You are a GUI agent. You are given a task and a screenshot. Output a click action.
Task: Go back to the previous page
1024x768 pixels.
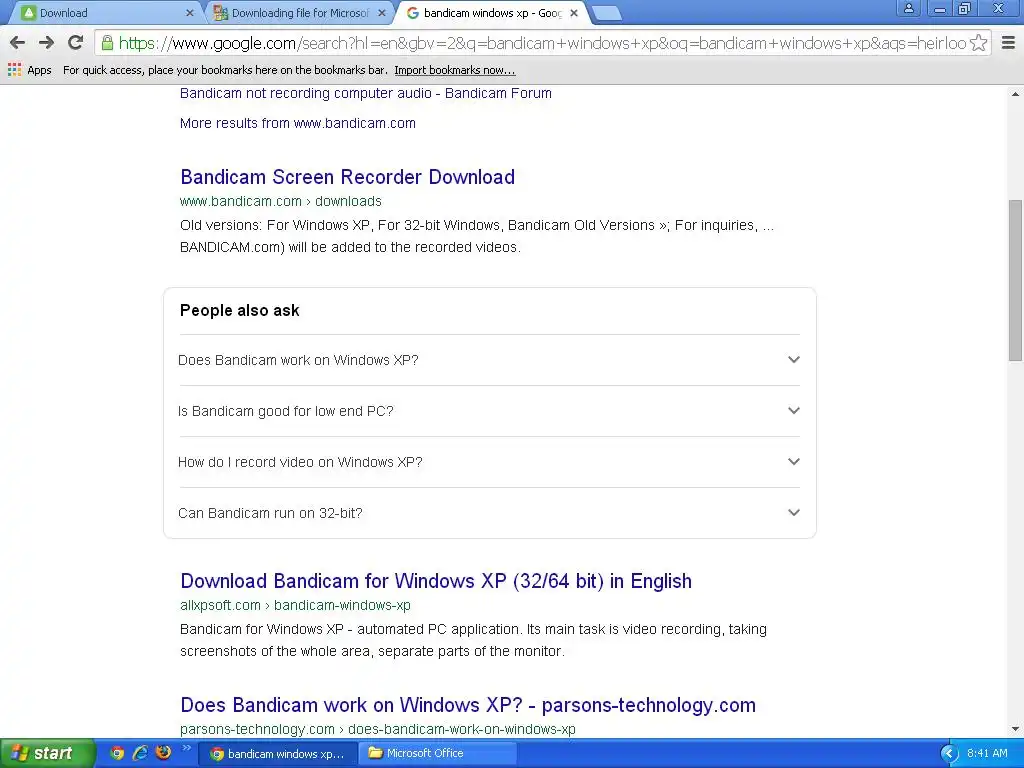18,43
